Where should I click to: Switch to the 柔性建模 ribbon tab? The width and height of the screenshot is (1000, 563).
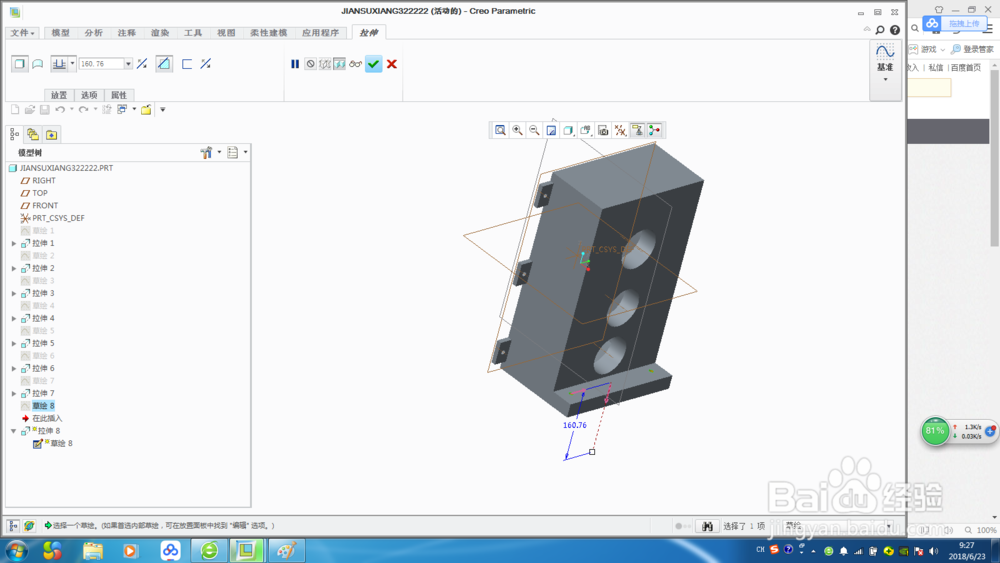pos(268,33)
